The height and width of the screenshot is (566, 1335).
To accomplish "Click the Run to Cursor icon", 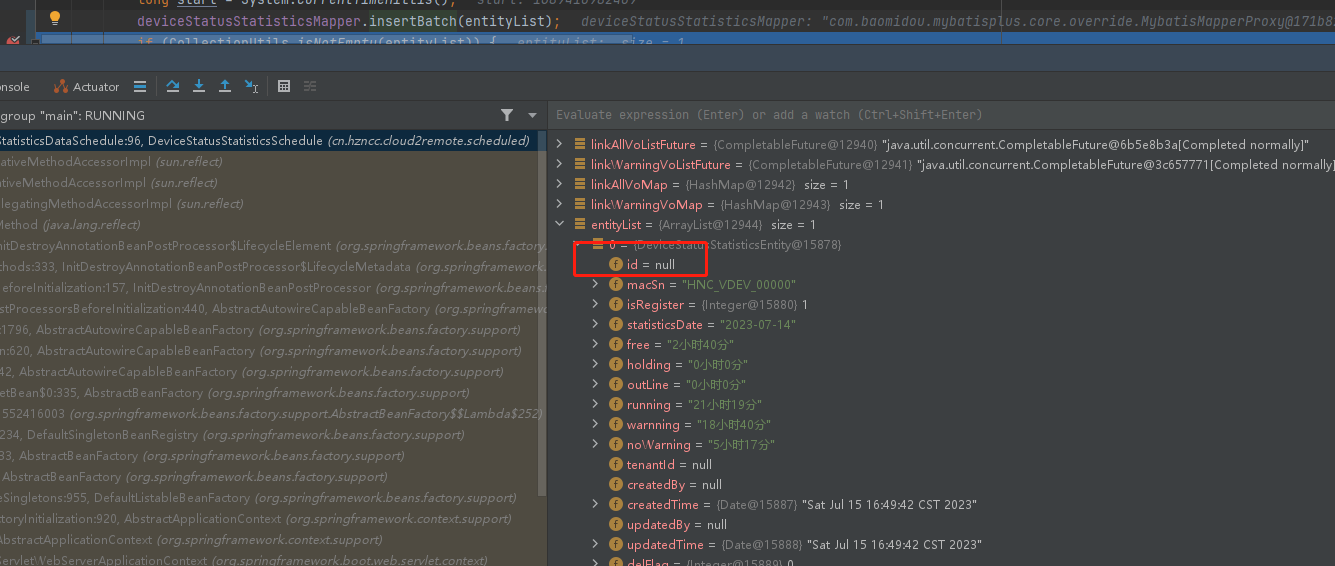I will coord(252,87).
